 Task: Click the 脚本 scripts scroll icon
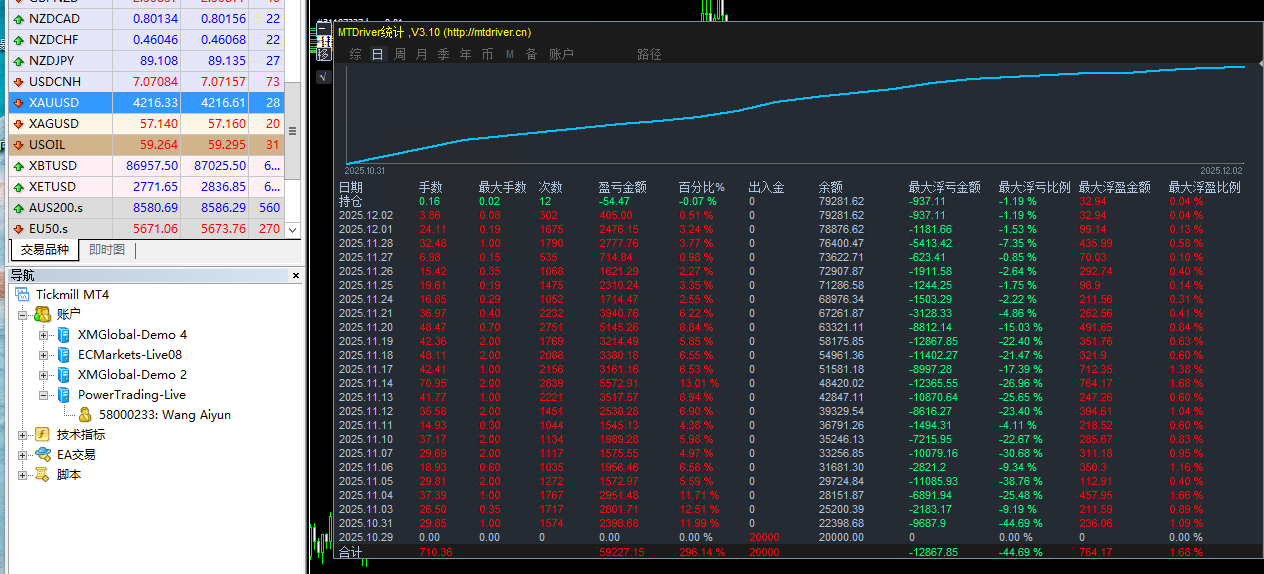click(42, 474)
